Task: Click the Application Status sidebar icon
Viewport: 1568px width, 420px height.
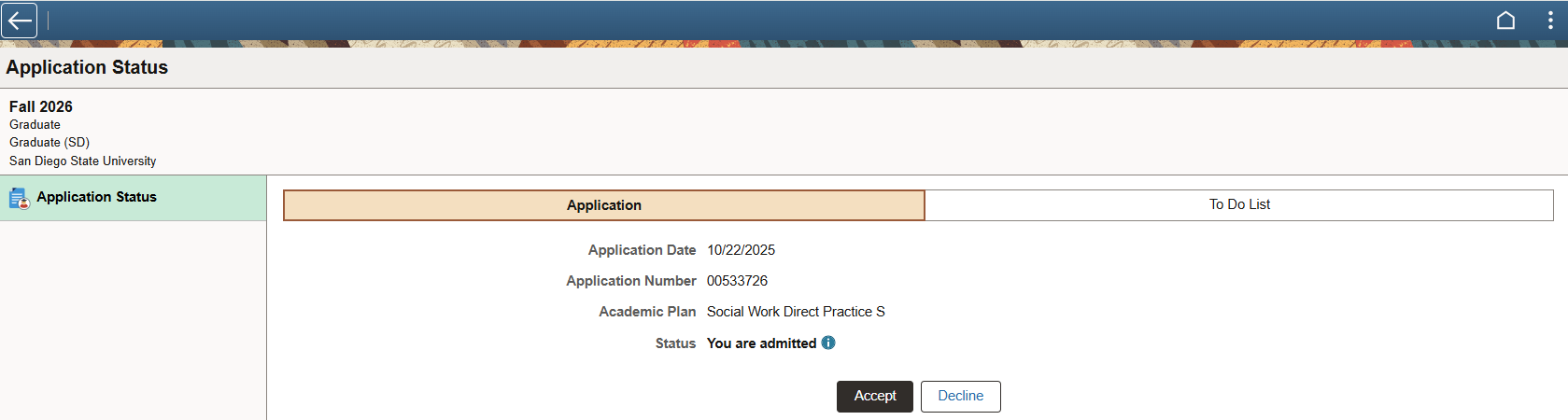Action: (19, 198)
